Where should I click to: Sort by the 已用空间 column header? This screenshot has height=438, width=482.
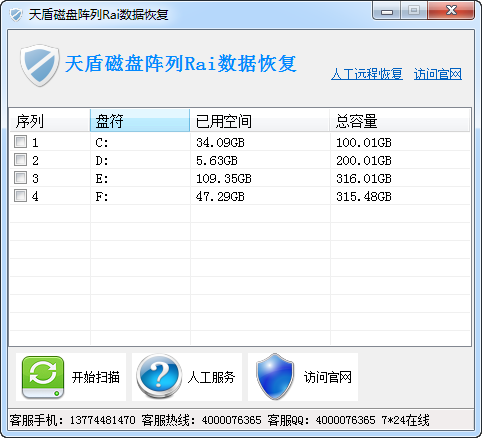click(x=260, y=121)
